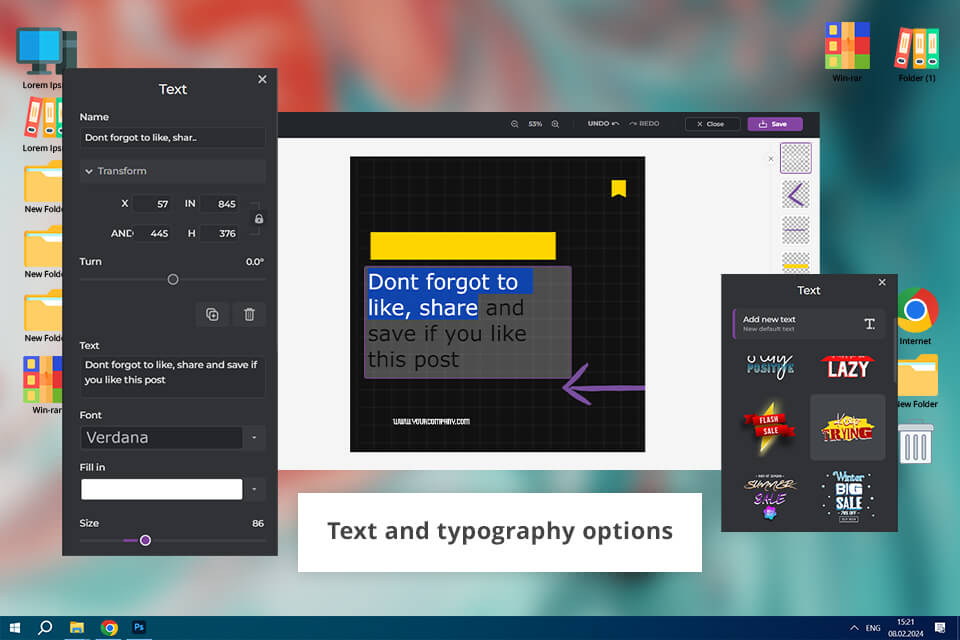Click the zoom out magnifier icon
The width and height of the screenshot is (960, 640).
coord(514,124)
